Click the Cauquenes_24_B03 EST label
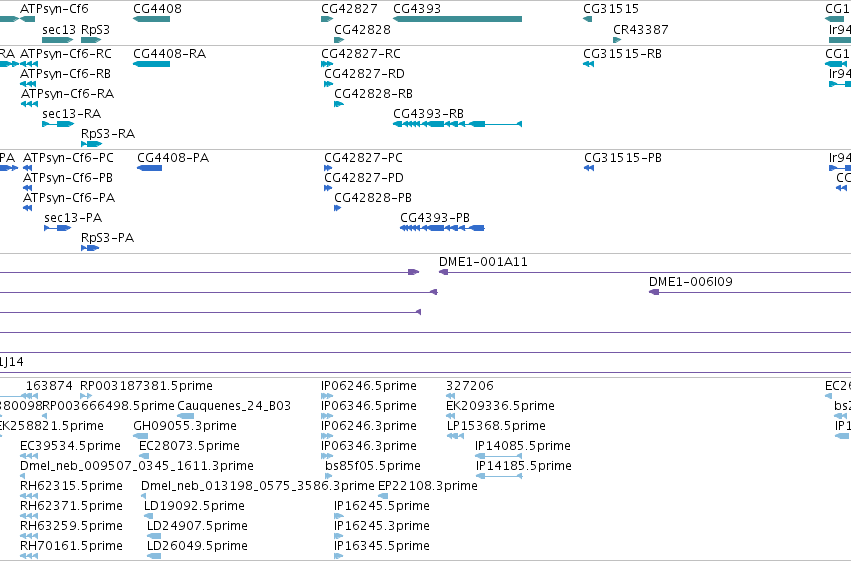Image resolution: width=851 pixels, height=561 pixels. click(x=234, y=406)
